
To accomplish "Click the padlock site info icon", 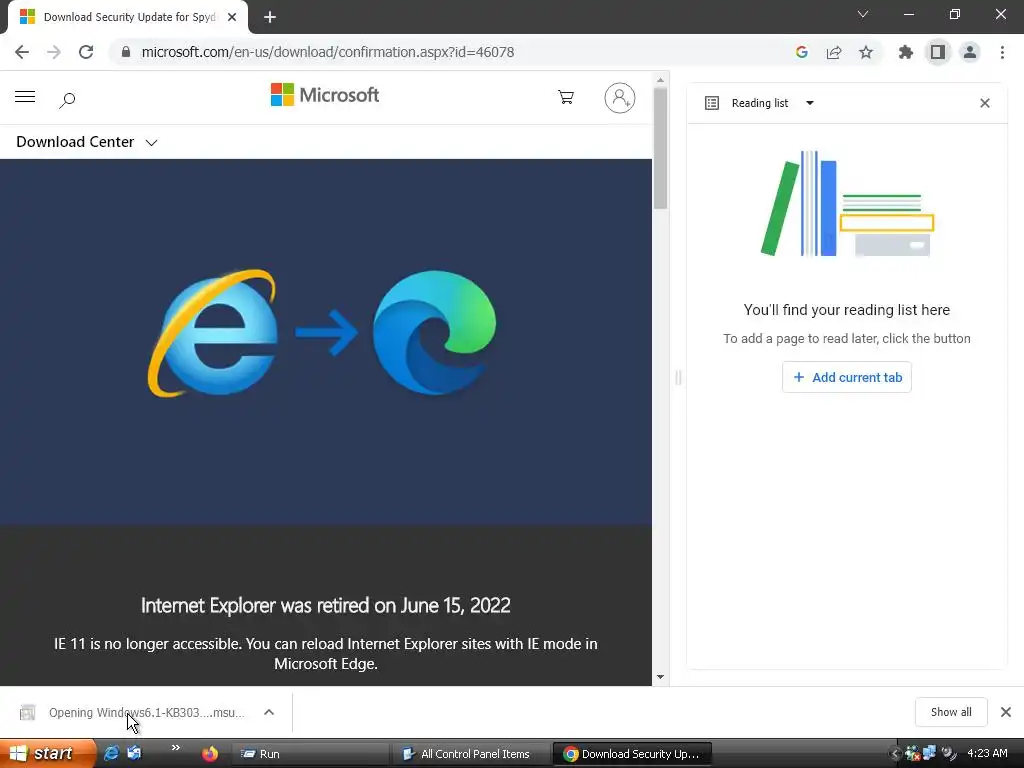I will tap(126, 52).
